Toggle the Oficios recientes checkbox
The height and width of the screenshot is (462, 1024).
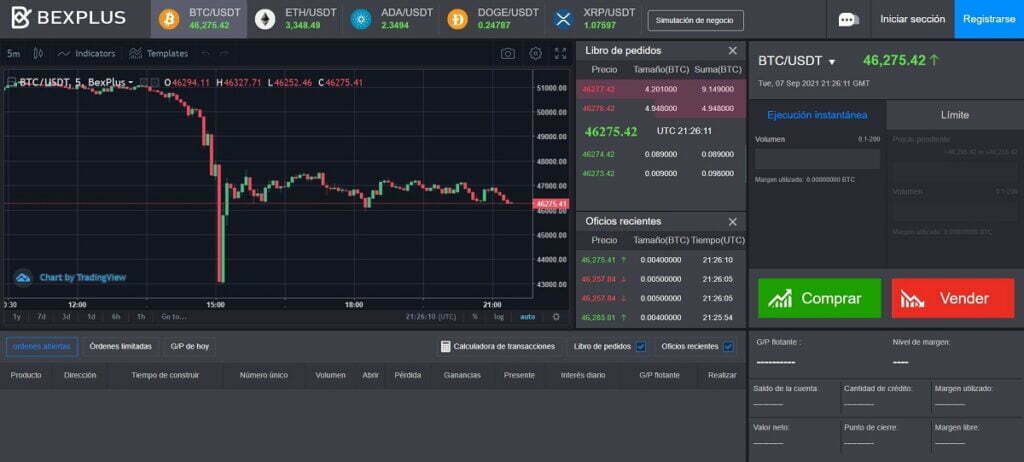728,346
